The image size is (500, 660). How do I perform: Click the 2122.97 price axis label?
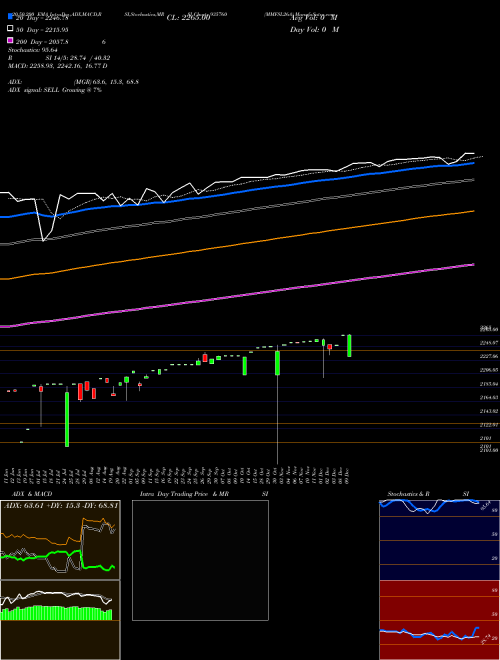click(489, 425)
